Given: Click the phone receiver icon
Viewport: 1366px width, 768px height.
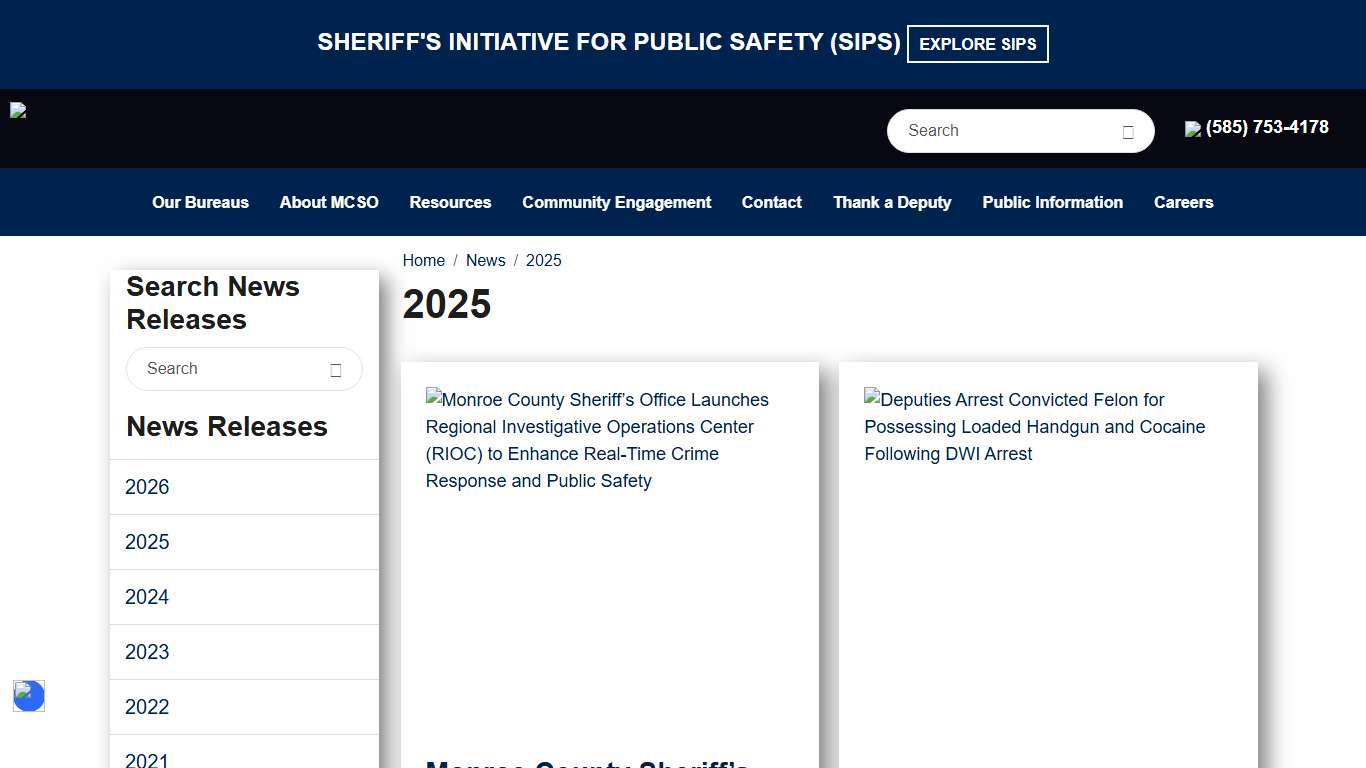Looking at the screenshot, I should tap(1192, 128).
